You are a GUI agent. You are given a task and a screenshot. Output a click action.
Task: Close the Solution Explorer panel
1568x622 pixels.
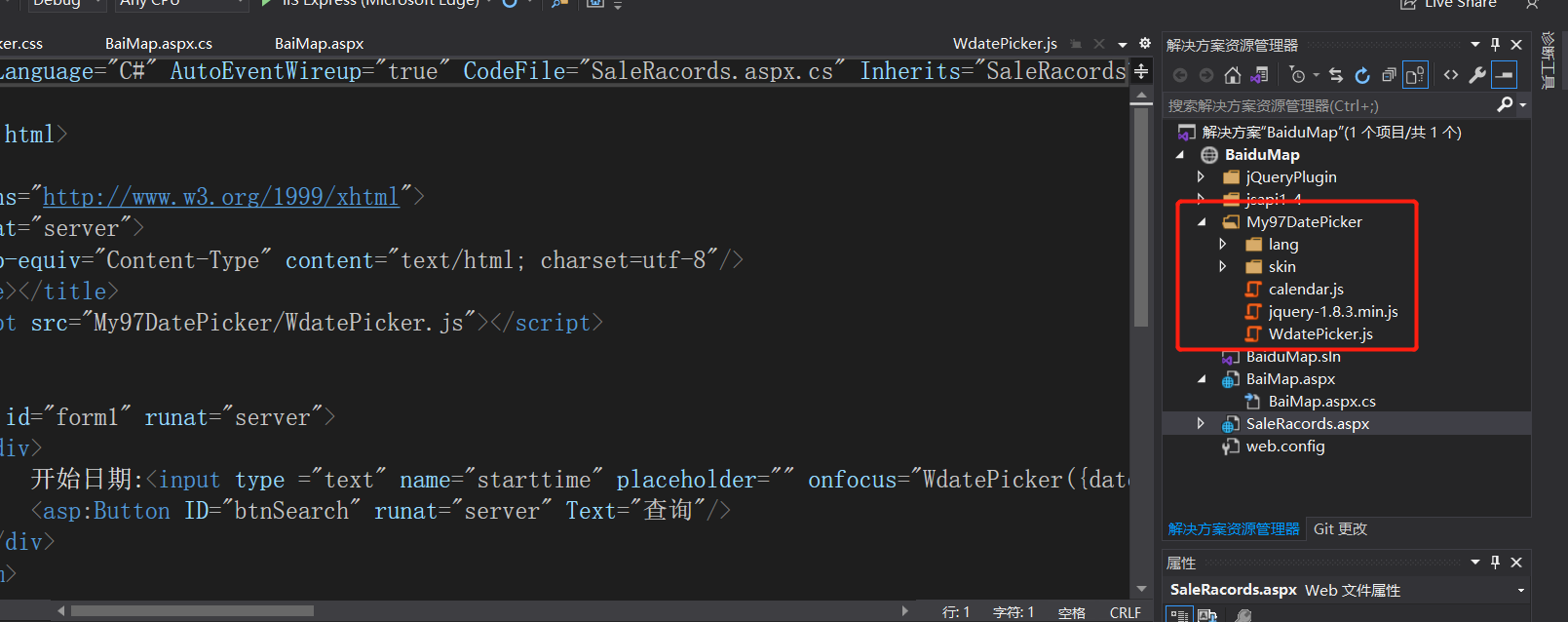[1516, 45]
